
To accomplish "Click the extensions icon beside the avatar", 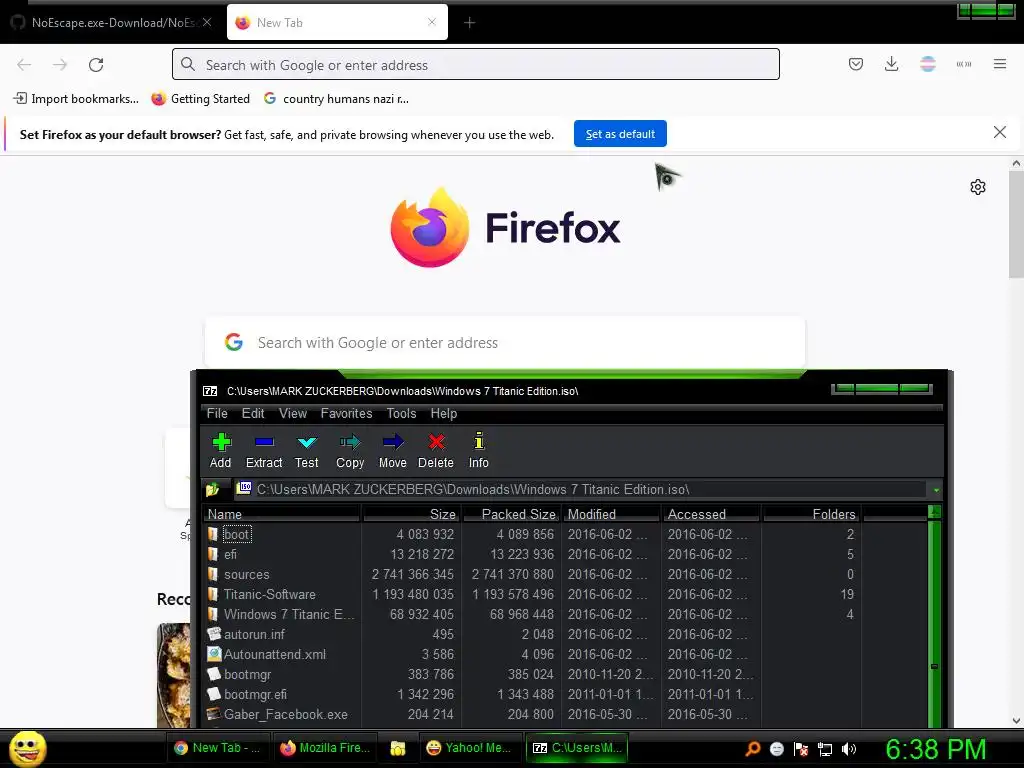I will point(964,64).
